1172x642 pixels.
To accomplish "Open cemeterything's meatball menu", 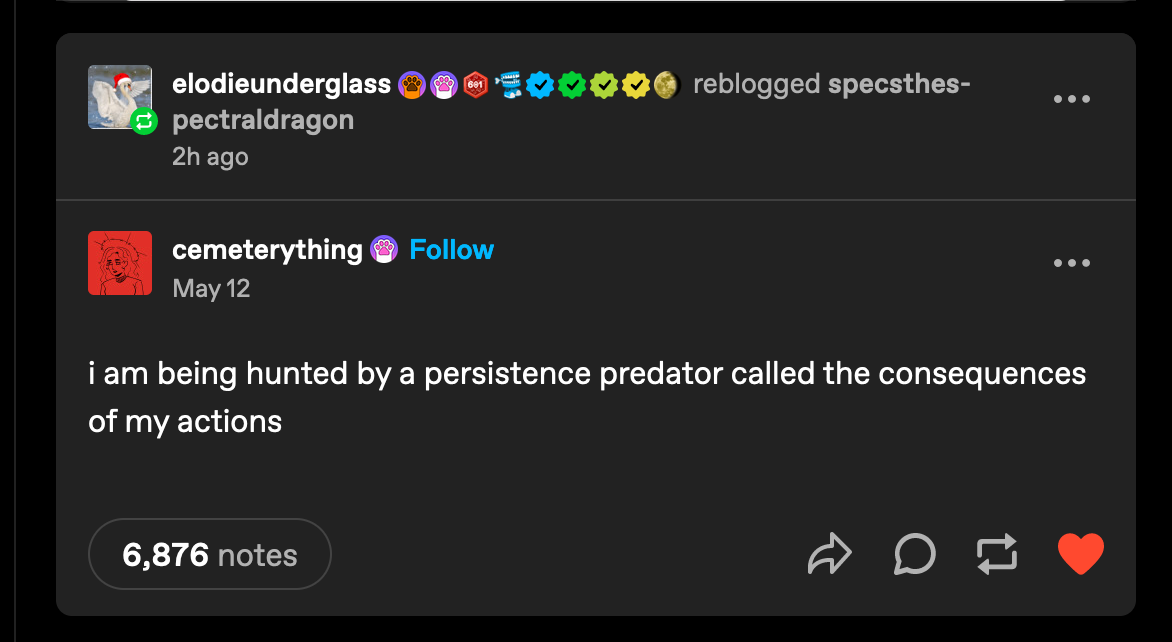I will tap(1071, 262).
